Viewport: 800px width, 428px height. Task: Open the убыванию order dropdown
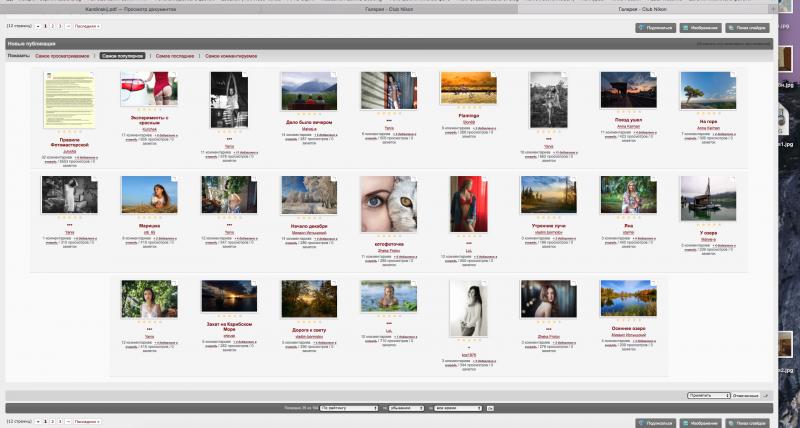pyautogui.click(x=406, y=408)
